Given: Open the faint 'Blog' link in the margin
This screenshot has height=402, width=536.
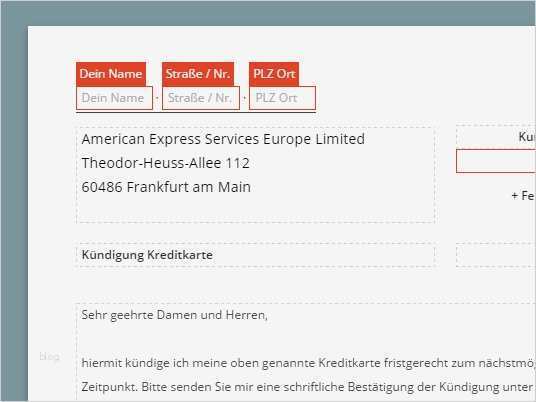Looking at the screenshot, I should tap(50, 357).
